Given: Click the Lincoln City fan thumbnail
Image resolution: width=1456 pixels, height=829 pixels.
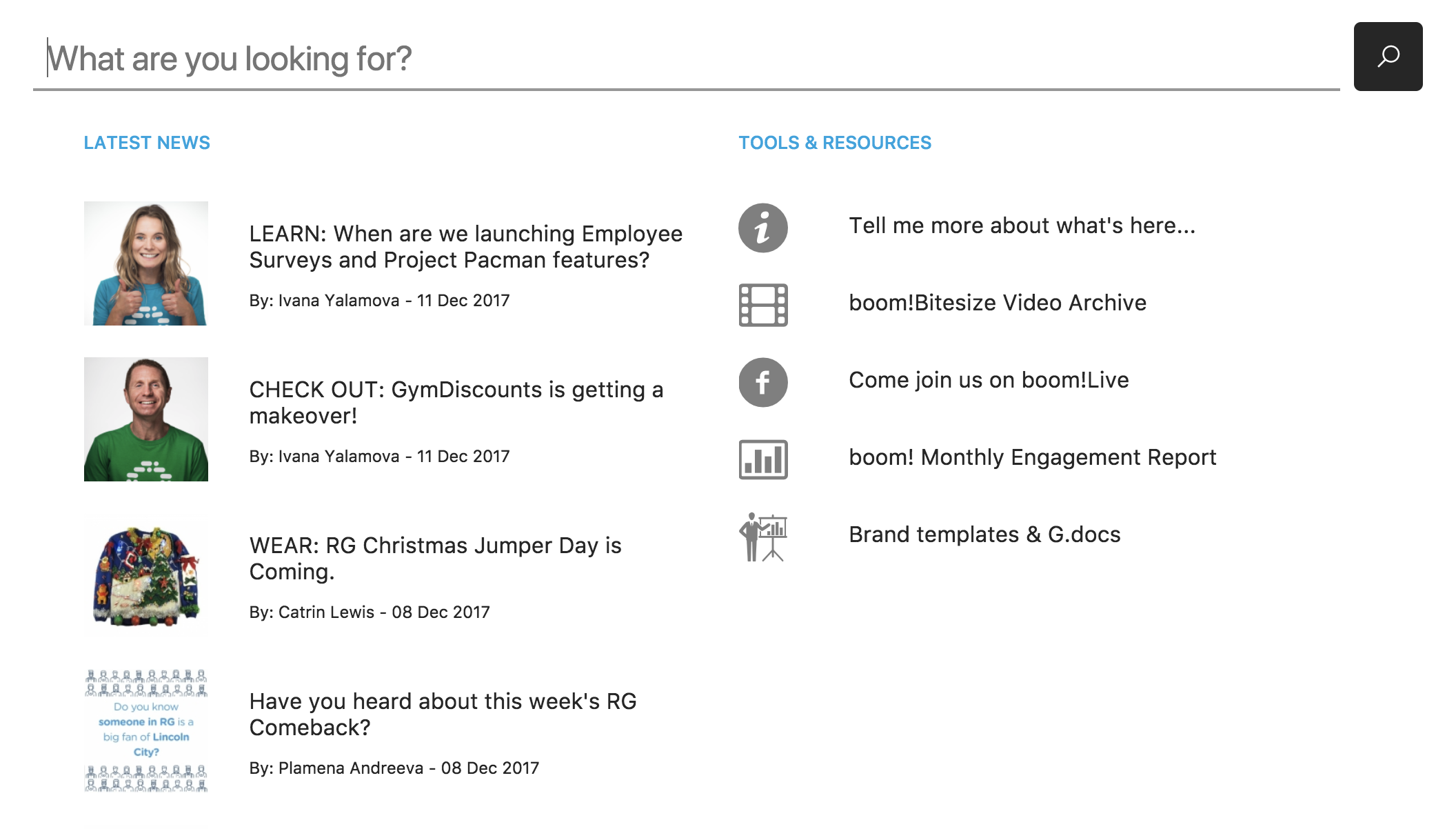Looking at the screenshot, I should (146, 731).
